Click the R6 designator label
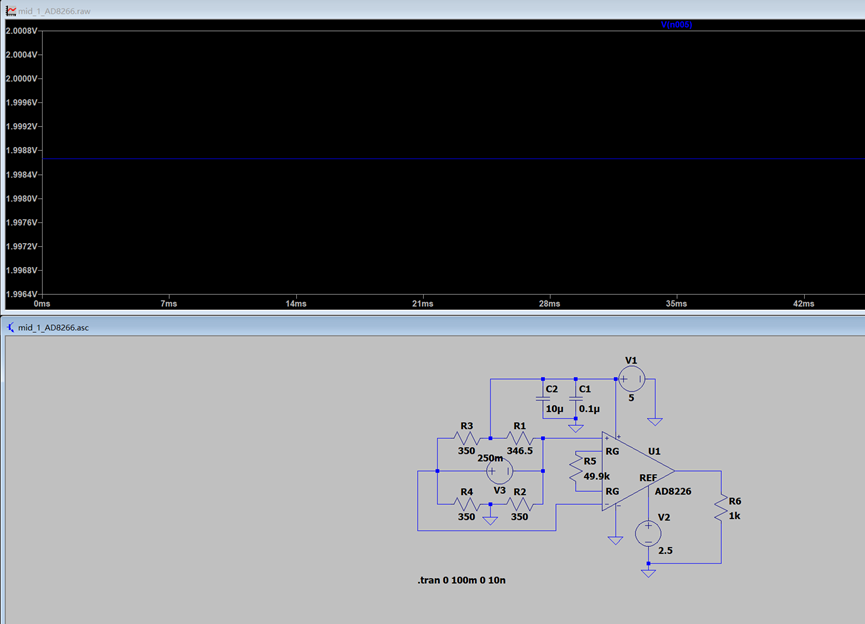 click(x=735, y=502)
